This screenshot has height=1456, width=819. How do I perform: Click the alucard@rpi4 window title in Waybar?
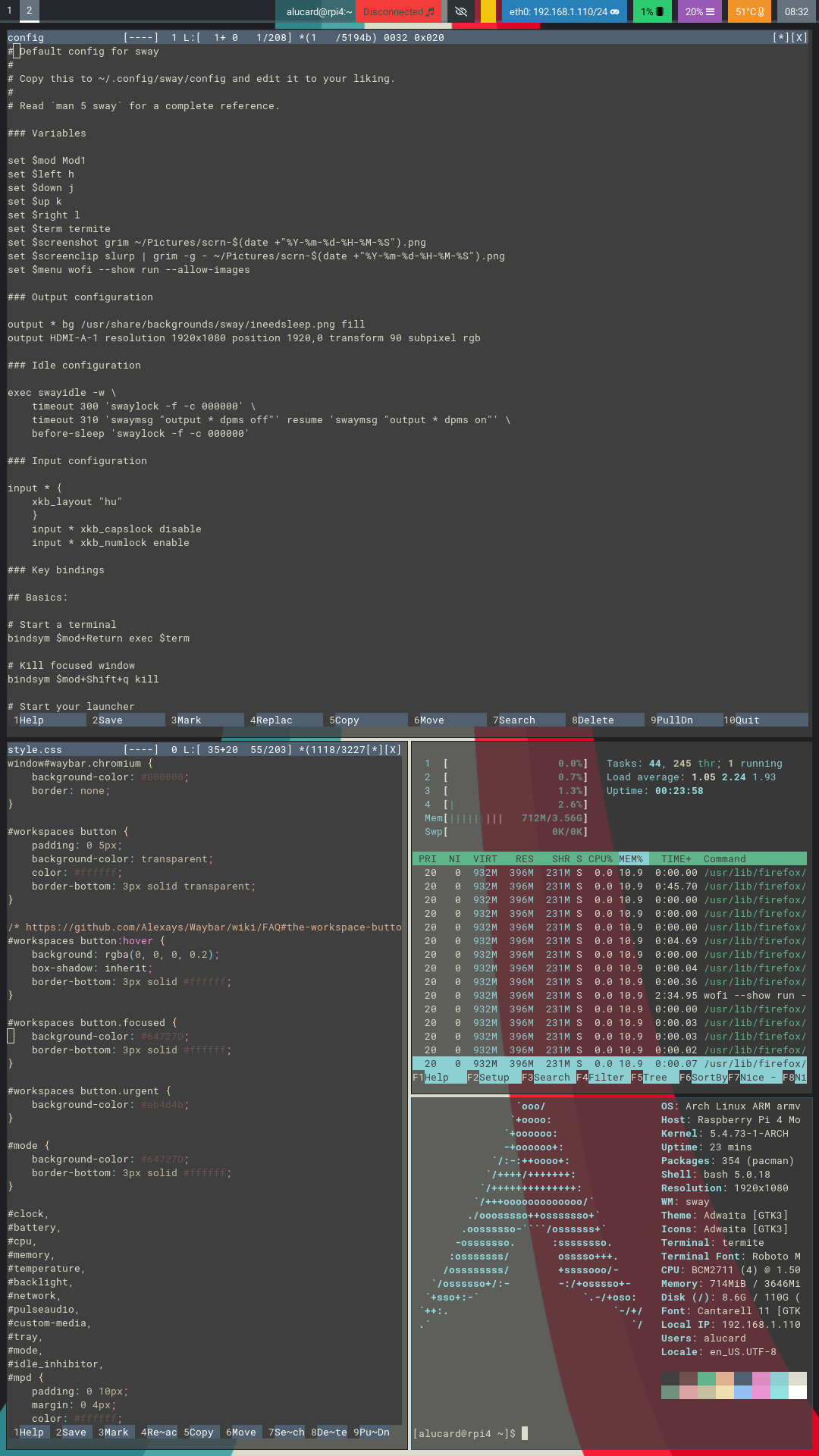pos(319,11)
